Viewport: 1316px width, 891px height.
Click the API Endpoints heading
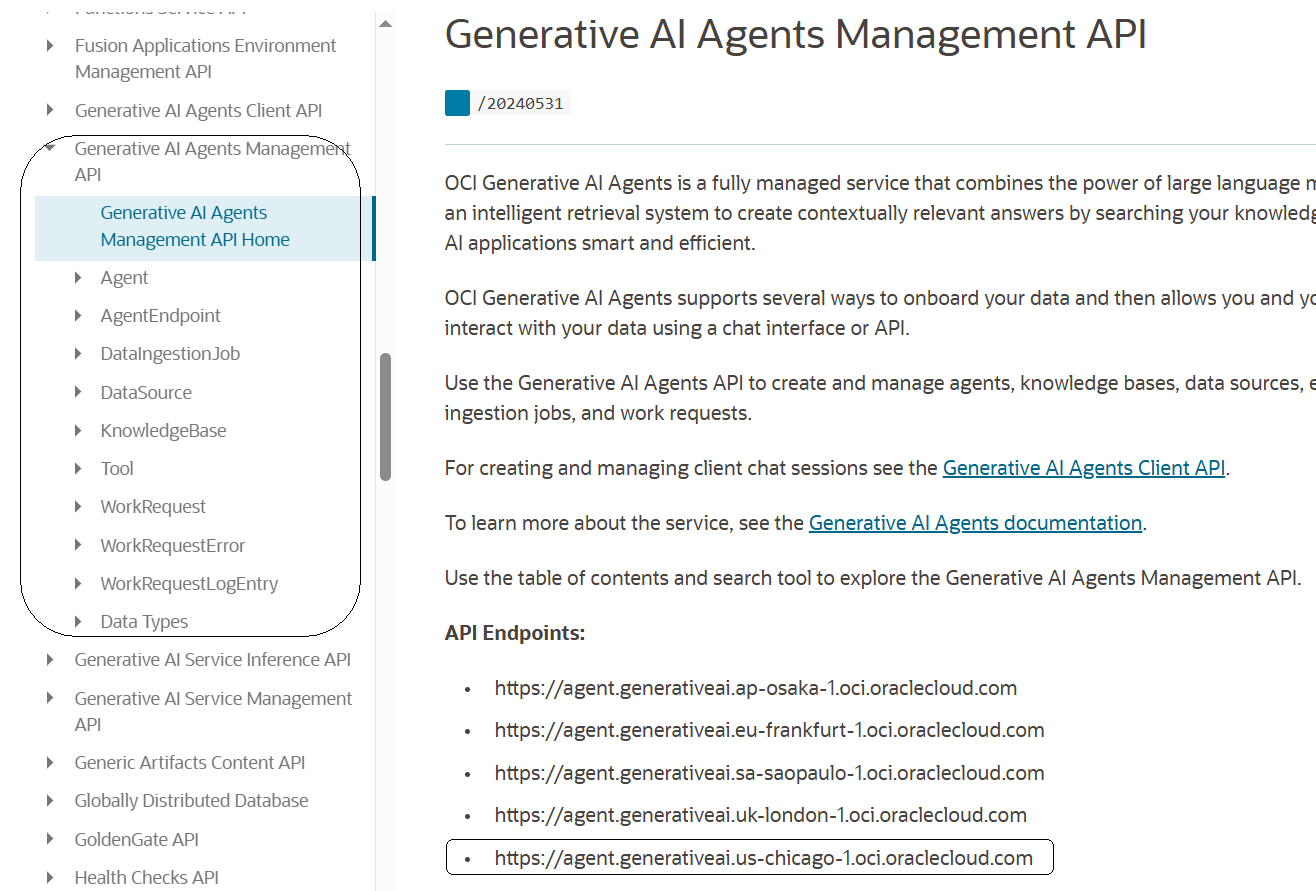pos(515,633)
